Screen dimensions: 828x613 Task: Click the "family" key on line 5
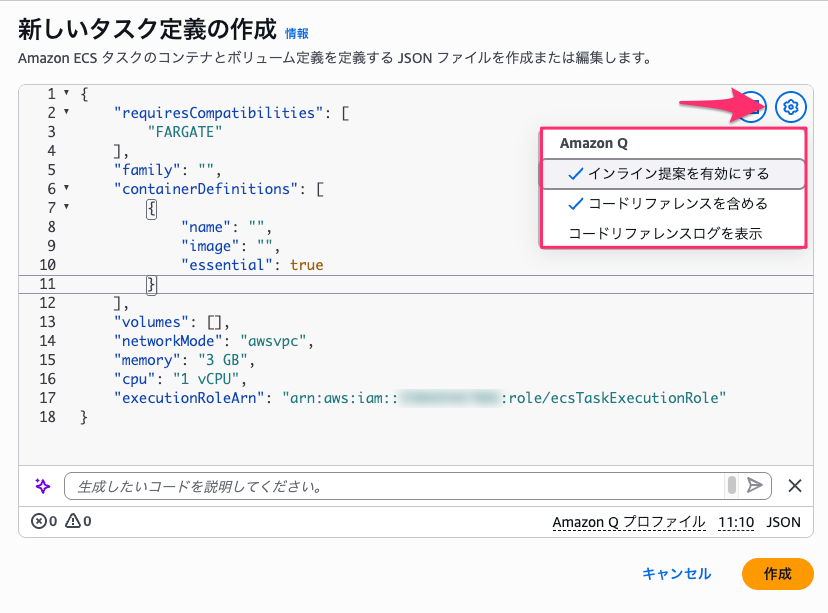[147, 170]
